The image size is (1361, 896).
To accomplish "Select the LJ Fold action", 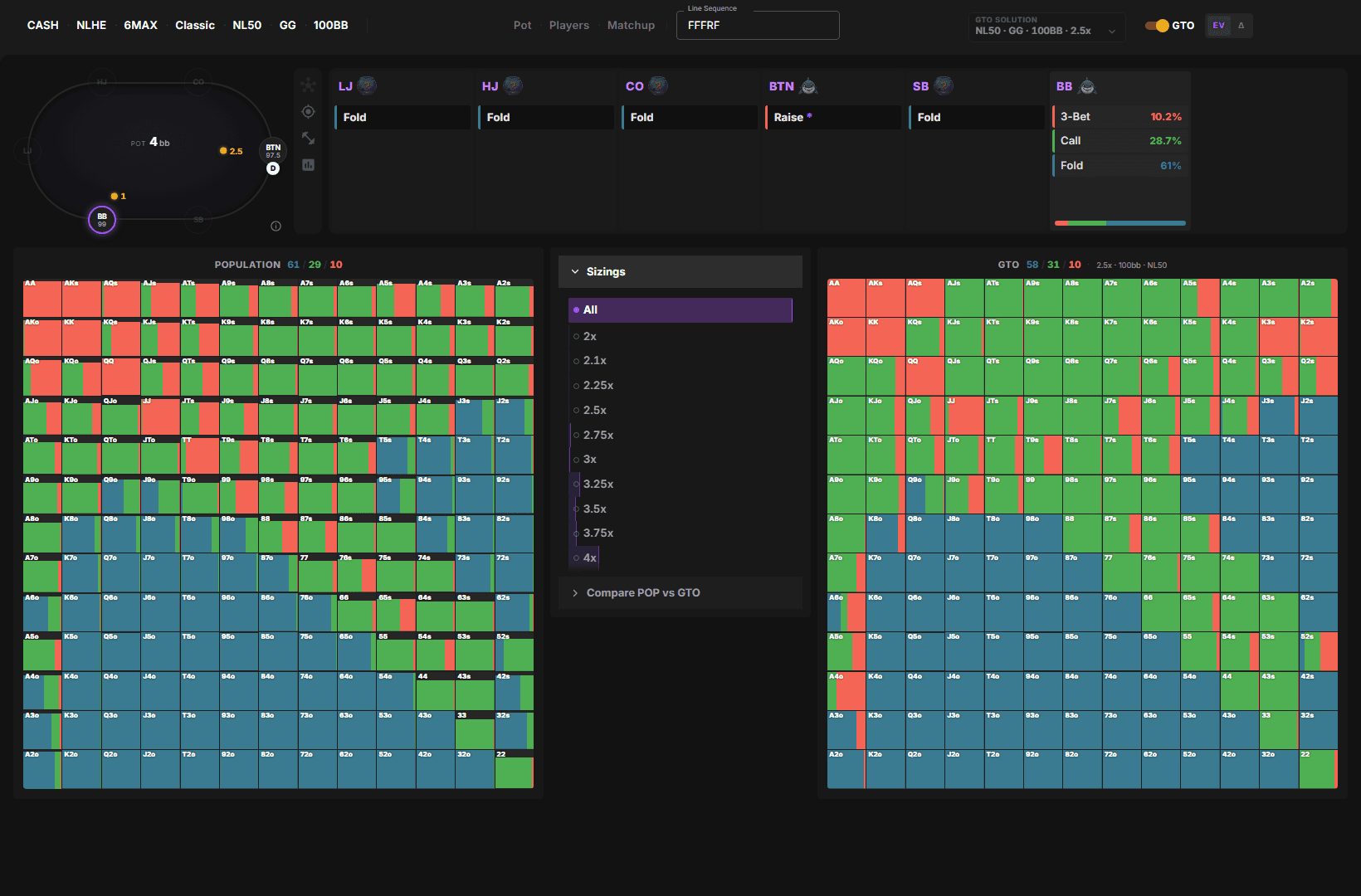I will pos(402,117).
